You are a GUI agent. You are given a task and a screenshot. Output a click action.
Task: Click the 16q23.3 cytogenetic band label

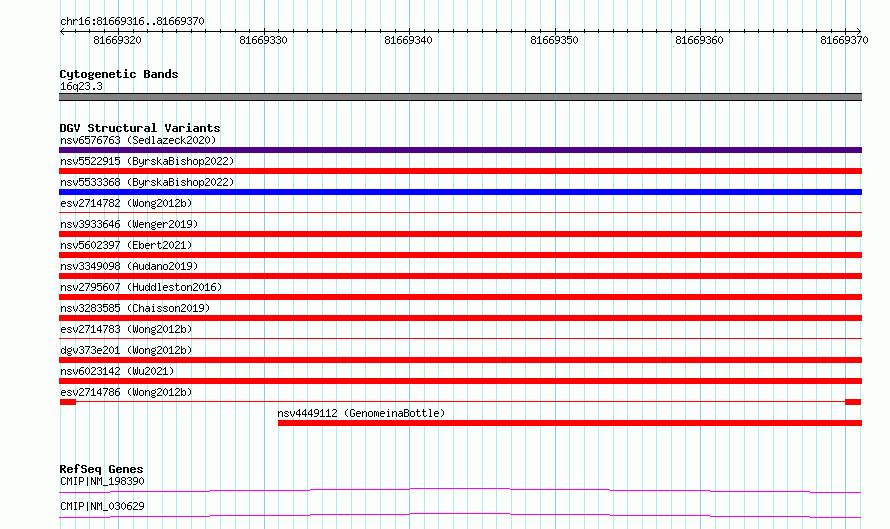coord(81,86)
